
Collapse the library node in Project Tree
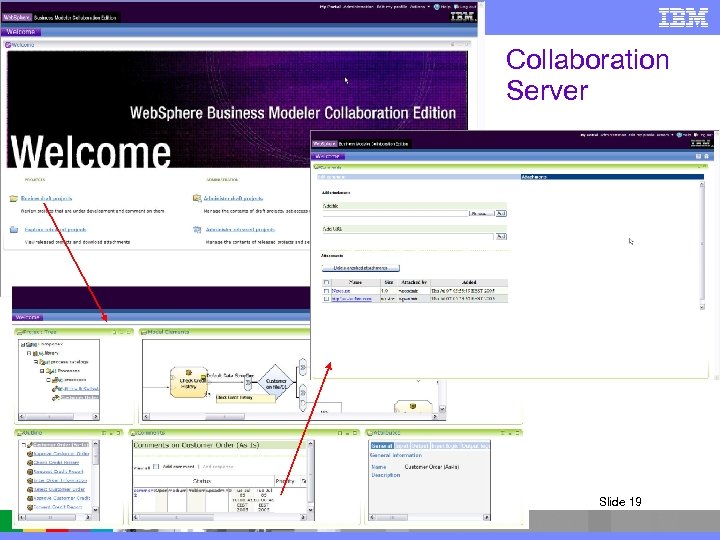click(x=28, y=354)
